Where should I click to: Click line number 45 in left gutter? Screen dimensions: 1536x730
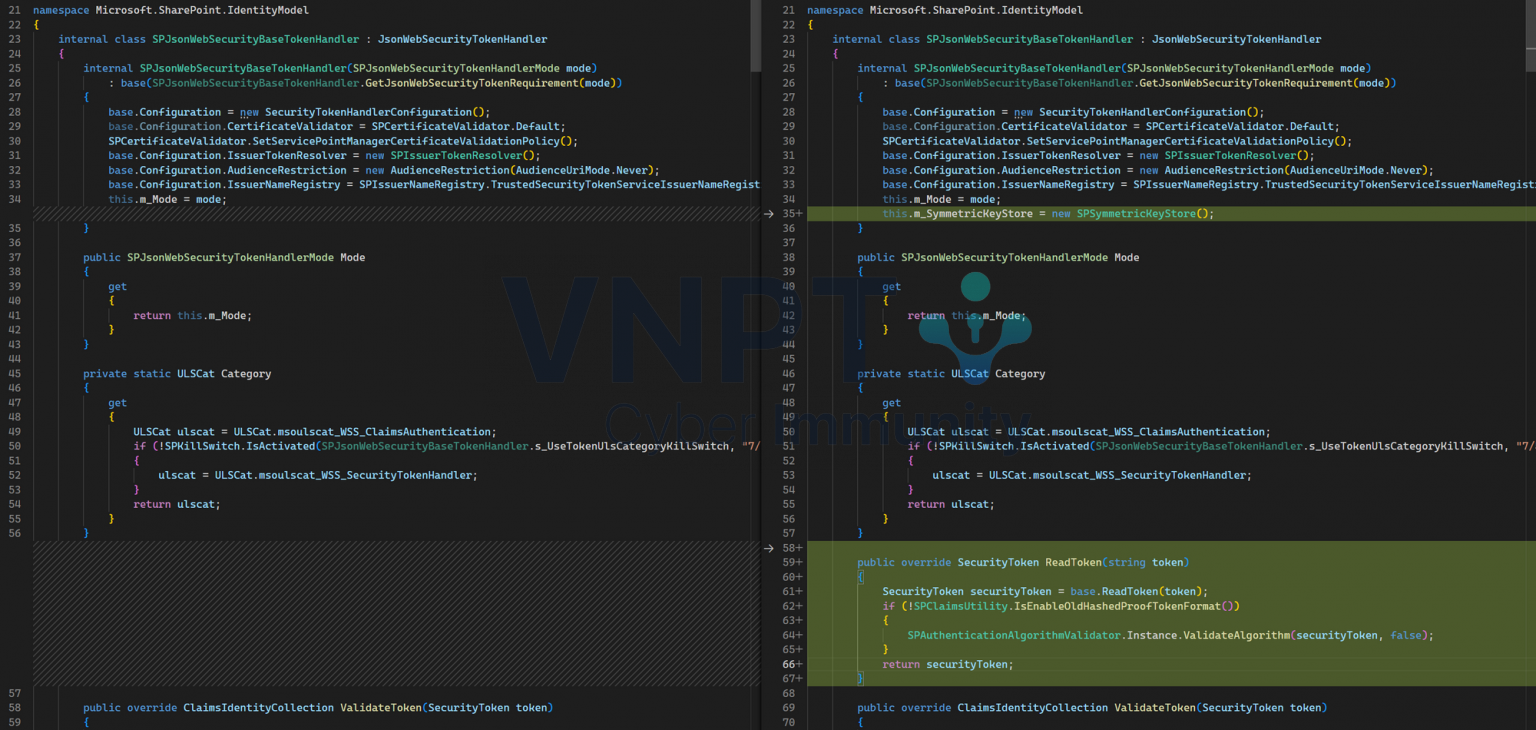coord(14,373)
